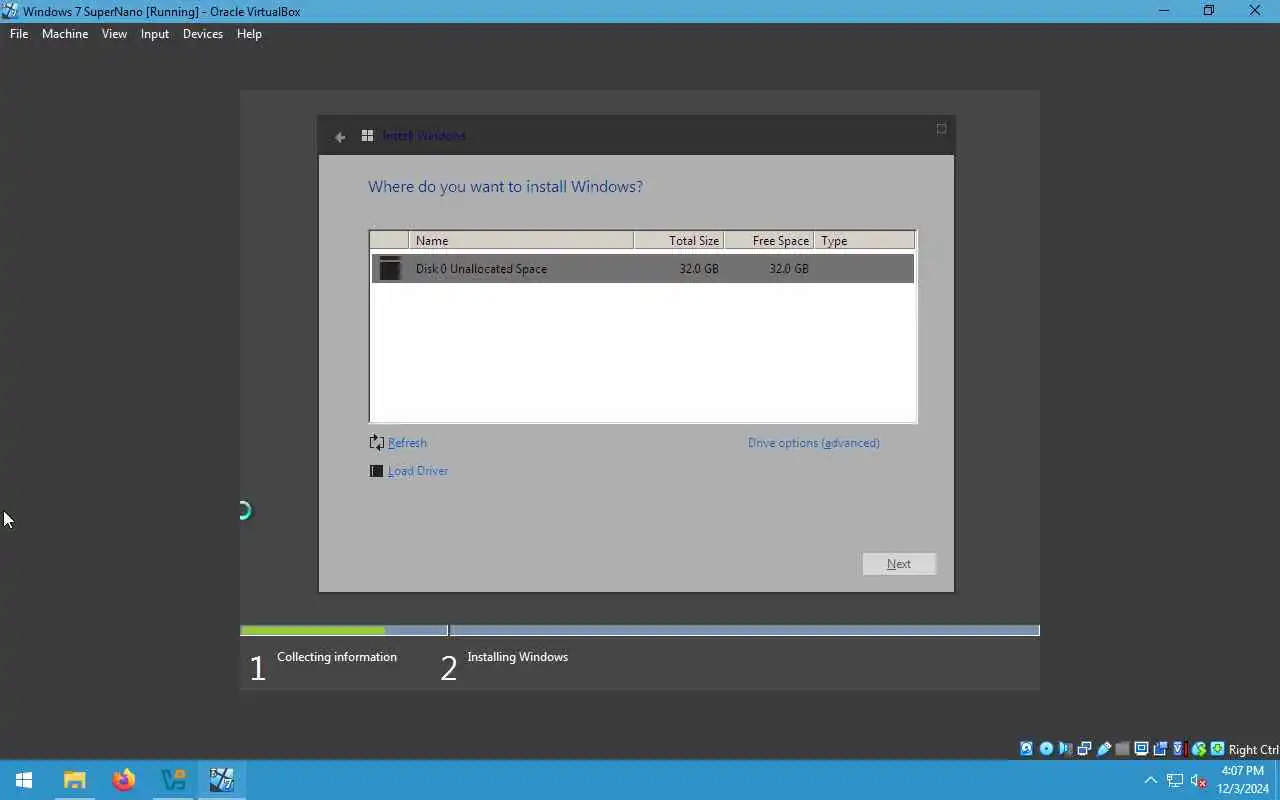Viewport: 1280px width, 800px height.
Task: Click the Installing Windows step label
Action: pos(517,657)
